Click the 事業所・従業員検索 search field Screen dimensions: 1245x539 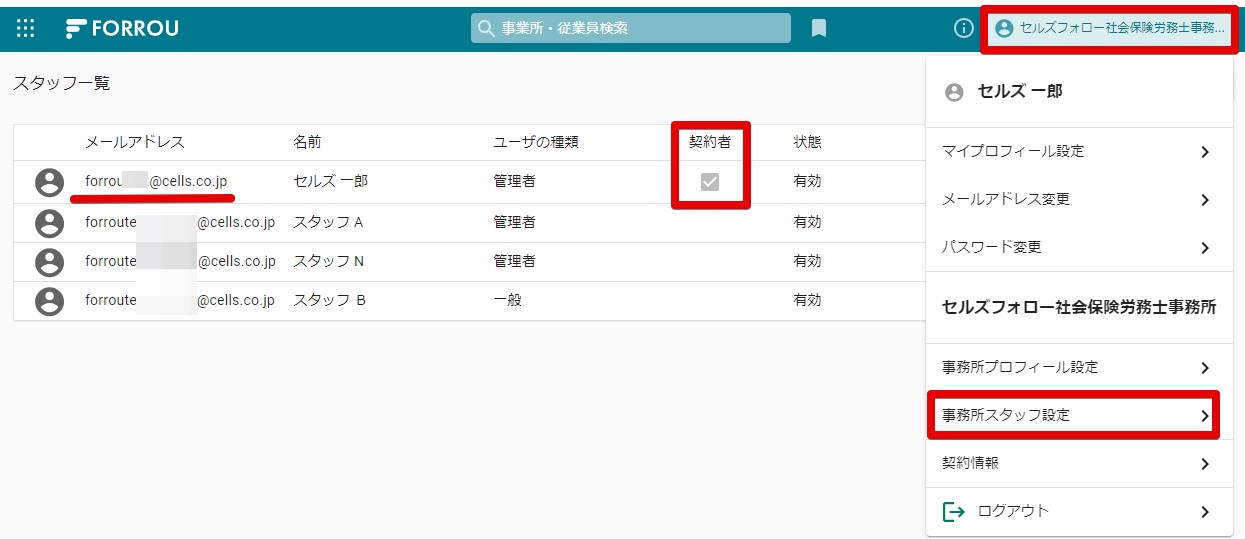tap(631, 28)
